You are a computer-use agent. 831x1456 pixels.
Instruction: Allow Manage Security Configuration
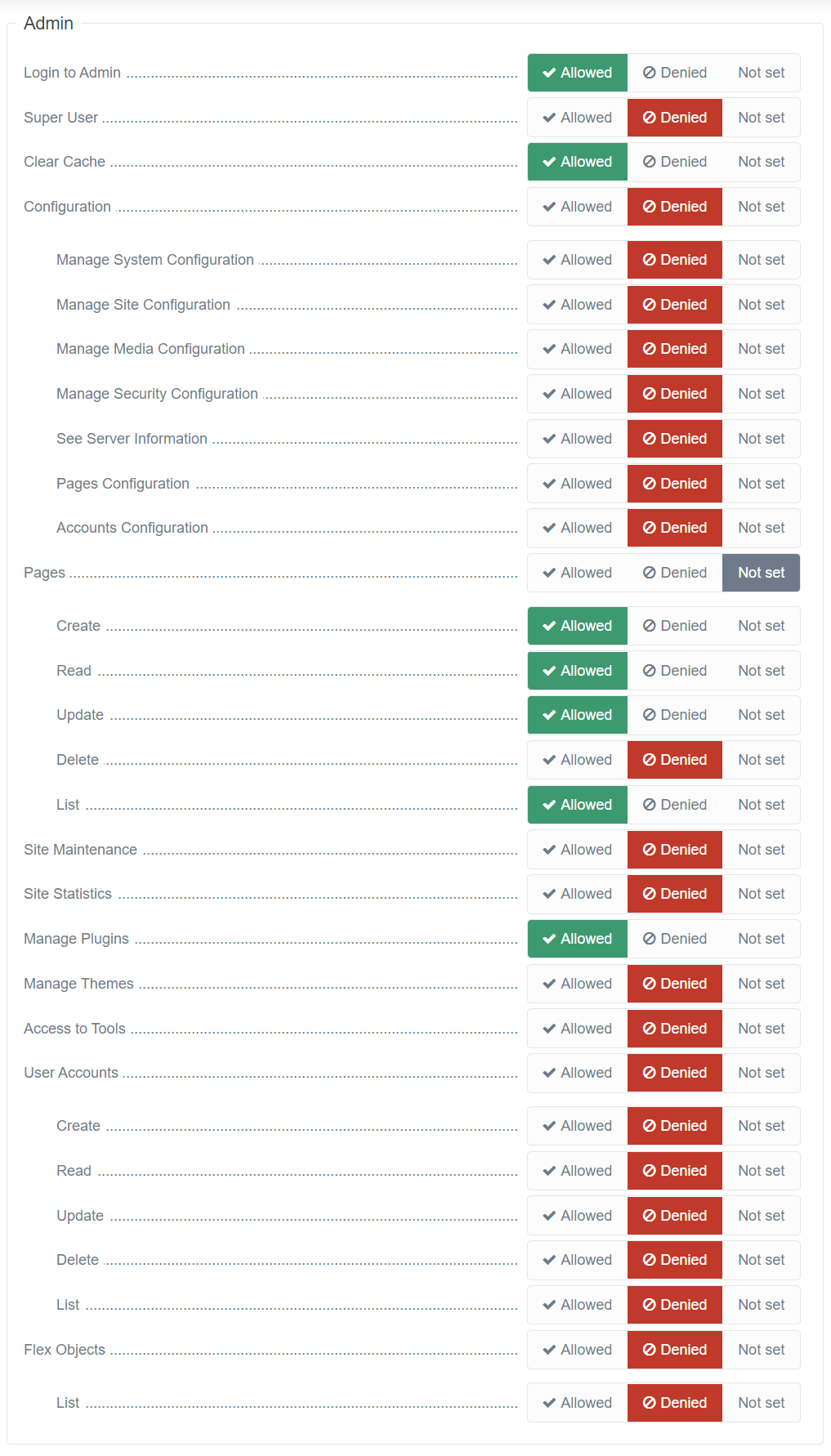[x=578, y=394]
